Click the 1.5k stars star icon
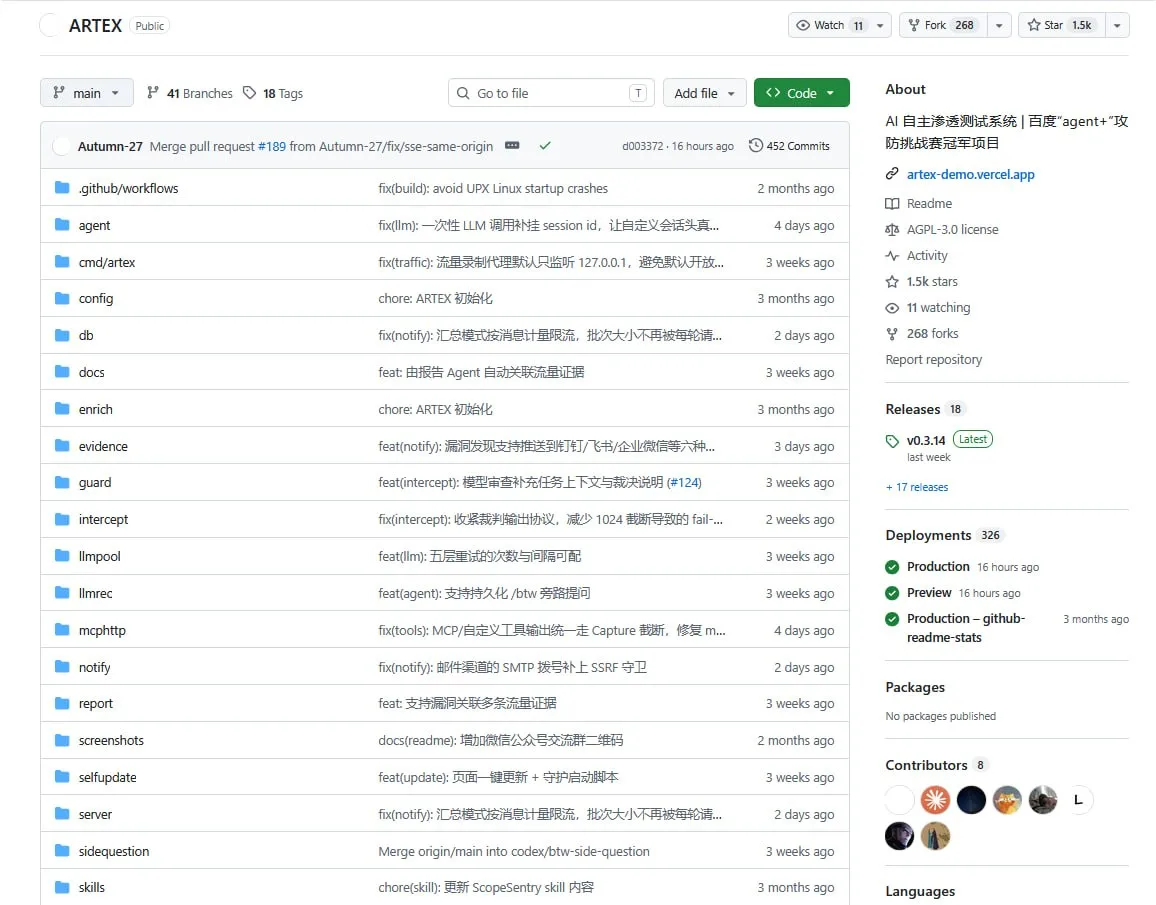This screenshot has width=1156, height=905. tap(892, 282)
